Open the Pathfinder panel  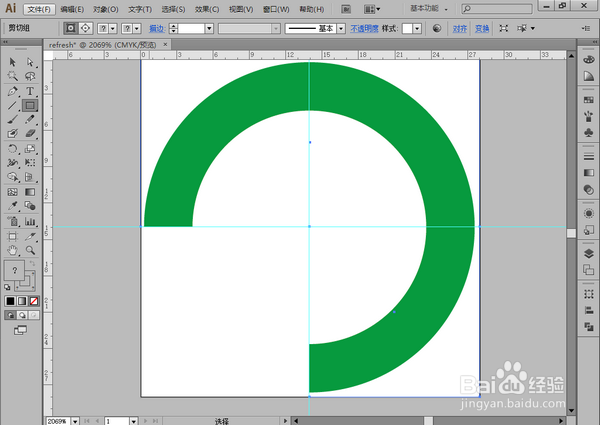pos(589,327)
